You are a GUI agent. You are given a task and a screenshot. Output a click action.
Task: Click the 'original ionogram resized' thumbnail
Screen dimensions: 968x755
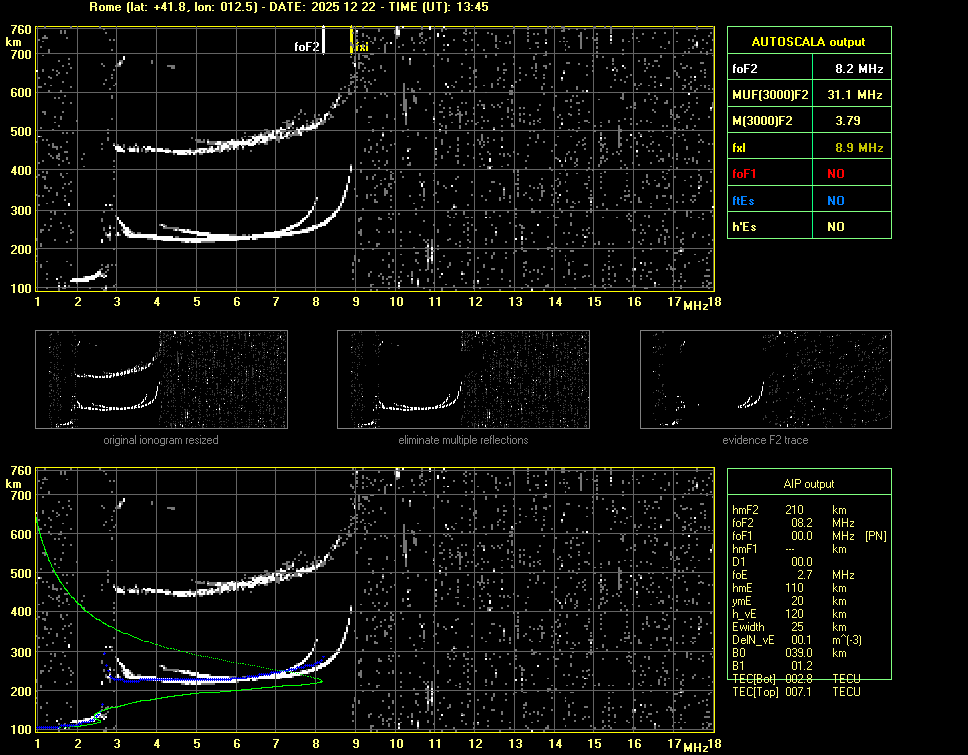pos(161,379)
